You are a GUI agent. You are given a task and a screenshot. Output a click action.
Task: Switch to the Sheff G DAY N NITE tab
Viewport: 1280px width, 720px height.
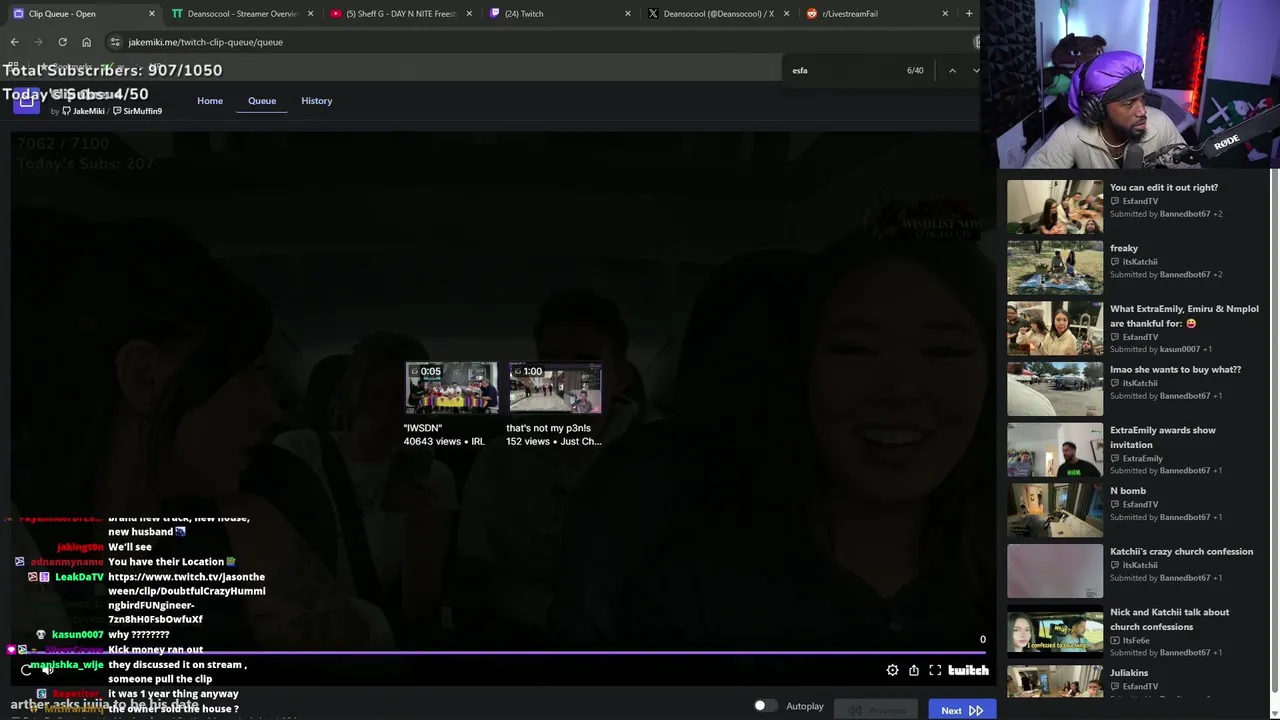point(400,14)
